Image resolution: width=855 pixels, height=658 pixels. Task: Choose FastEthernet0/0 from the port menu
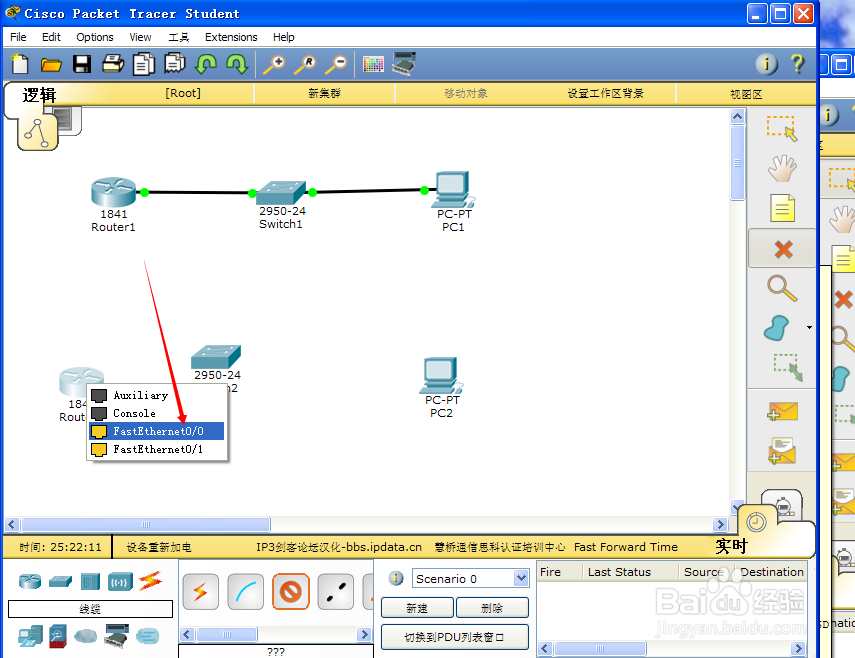point(156,431)
